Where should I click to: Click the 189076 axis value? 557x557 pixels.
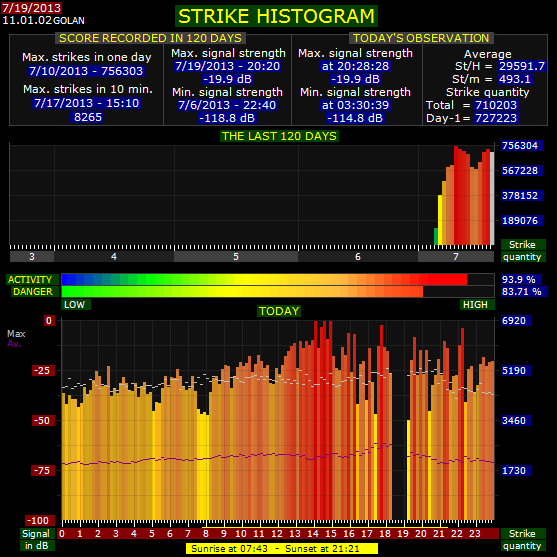tap(521, 221)
